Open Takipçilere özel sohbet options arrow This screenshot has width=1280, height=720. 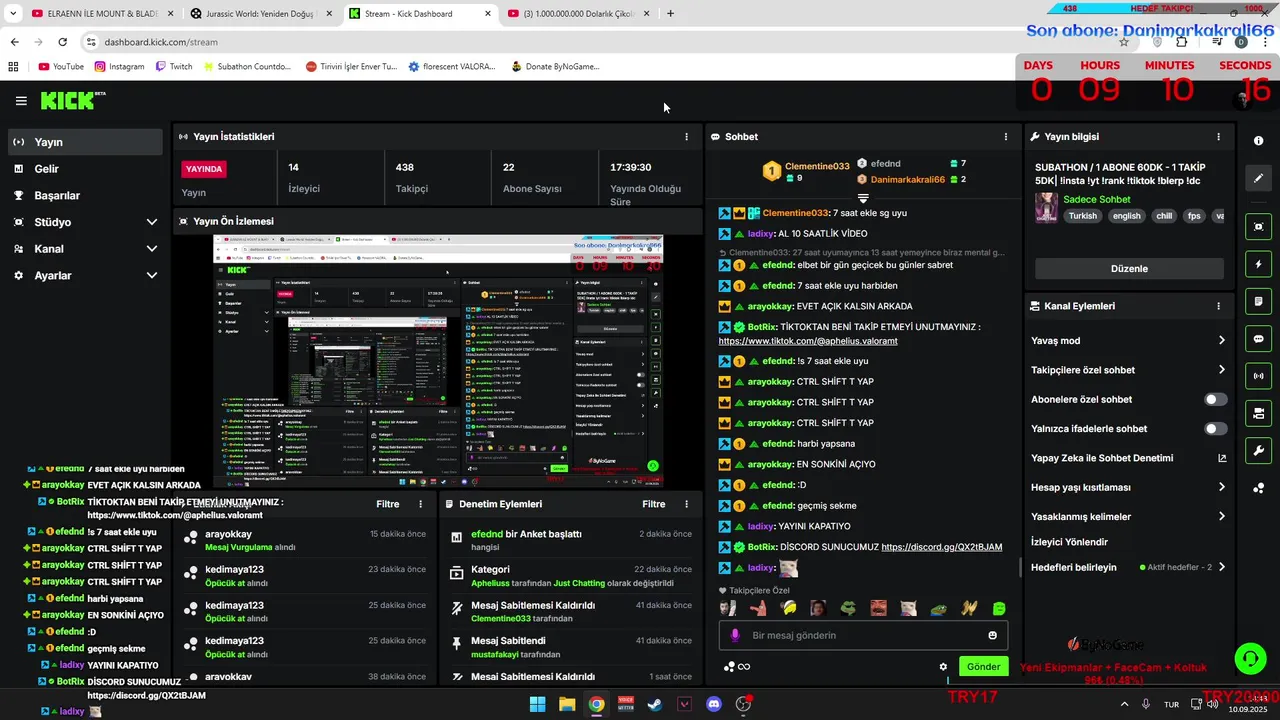[x=1221, y=370]
